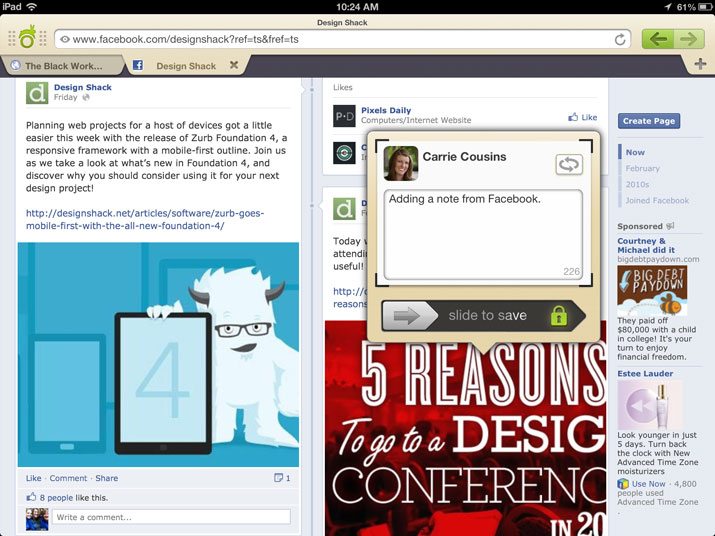Click the sync arrows icon in note popup
Screen dimensions: 715x536
569,164
